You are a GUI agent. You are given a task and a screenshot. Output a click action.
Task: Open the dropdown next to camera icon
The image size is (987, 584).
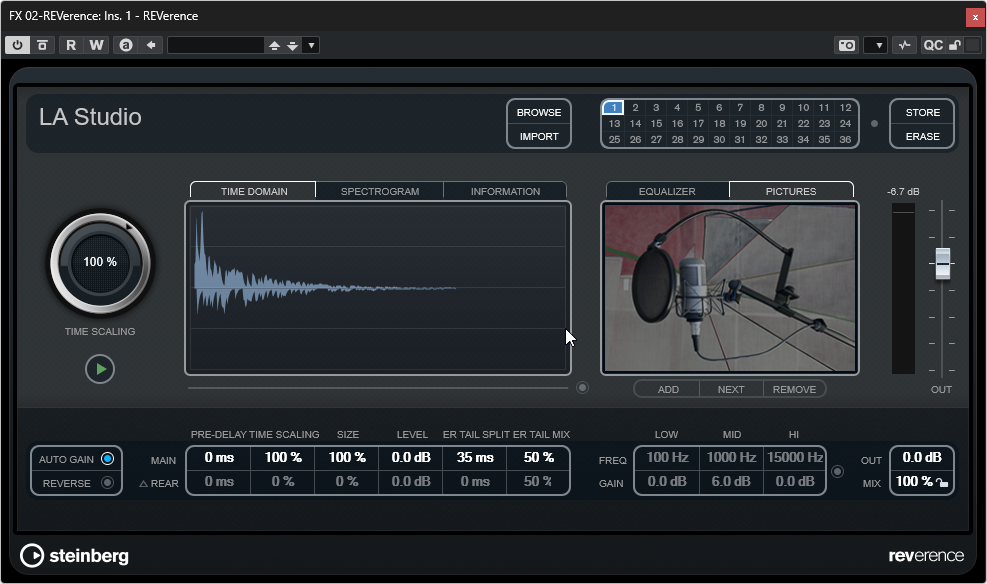click(876, 45)
